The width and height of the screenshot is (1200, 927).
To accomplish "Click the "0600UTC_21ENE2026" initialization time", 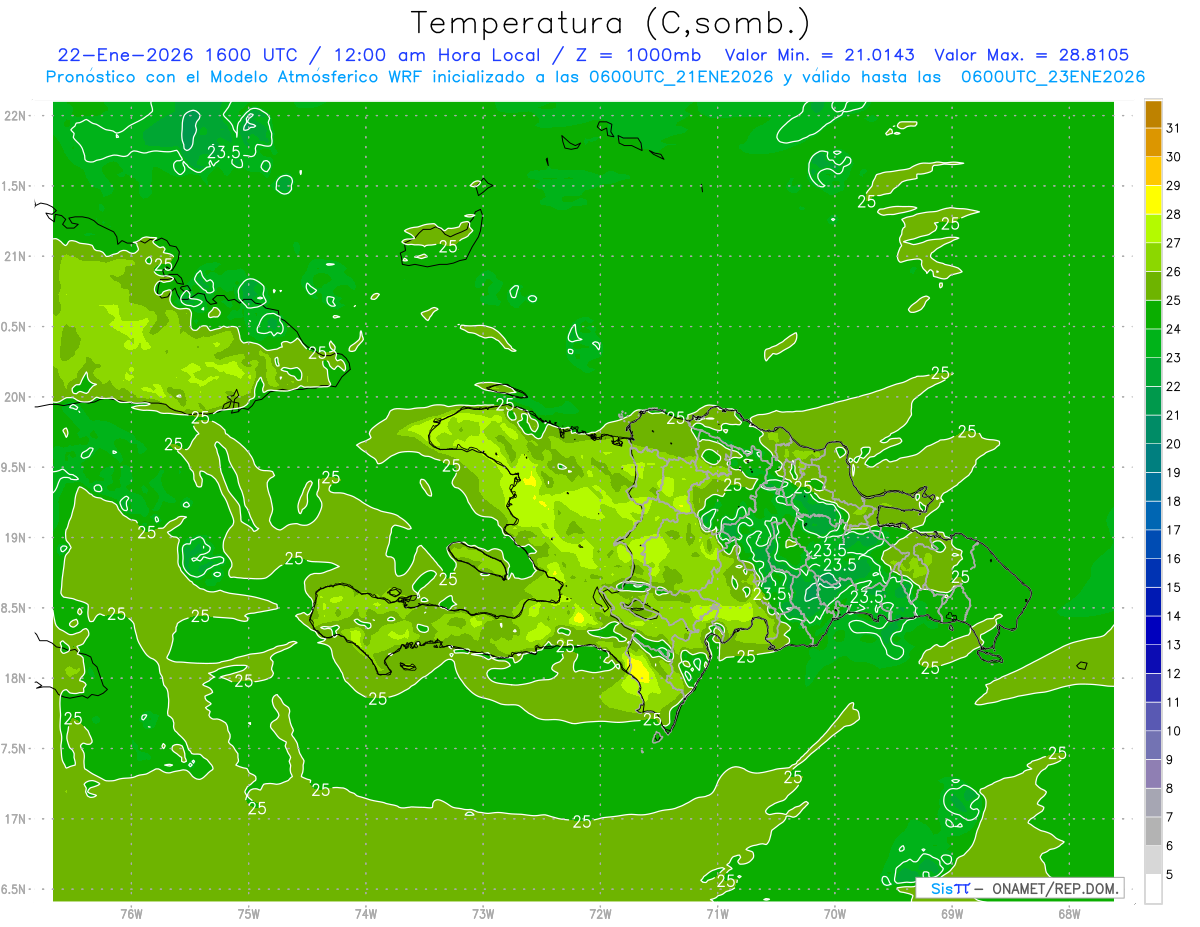I will coord(677,77).
